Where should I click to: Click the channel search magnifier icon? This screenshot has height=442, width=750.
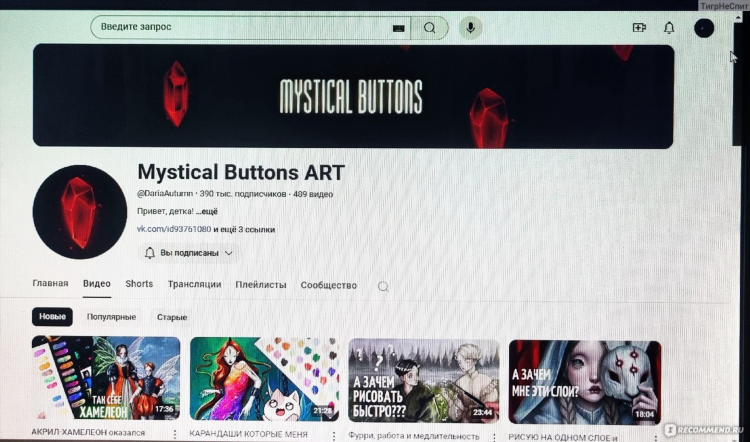pos(383,287)
